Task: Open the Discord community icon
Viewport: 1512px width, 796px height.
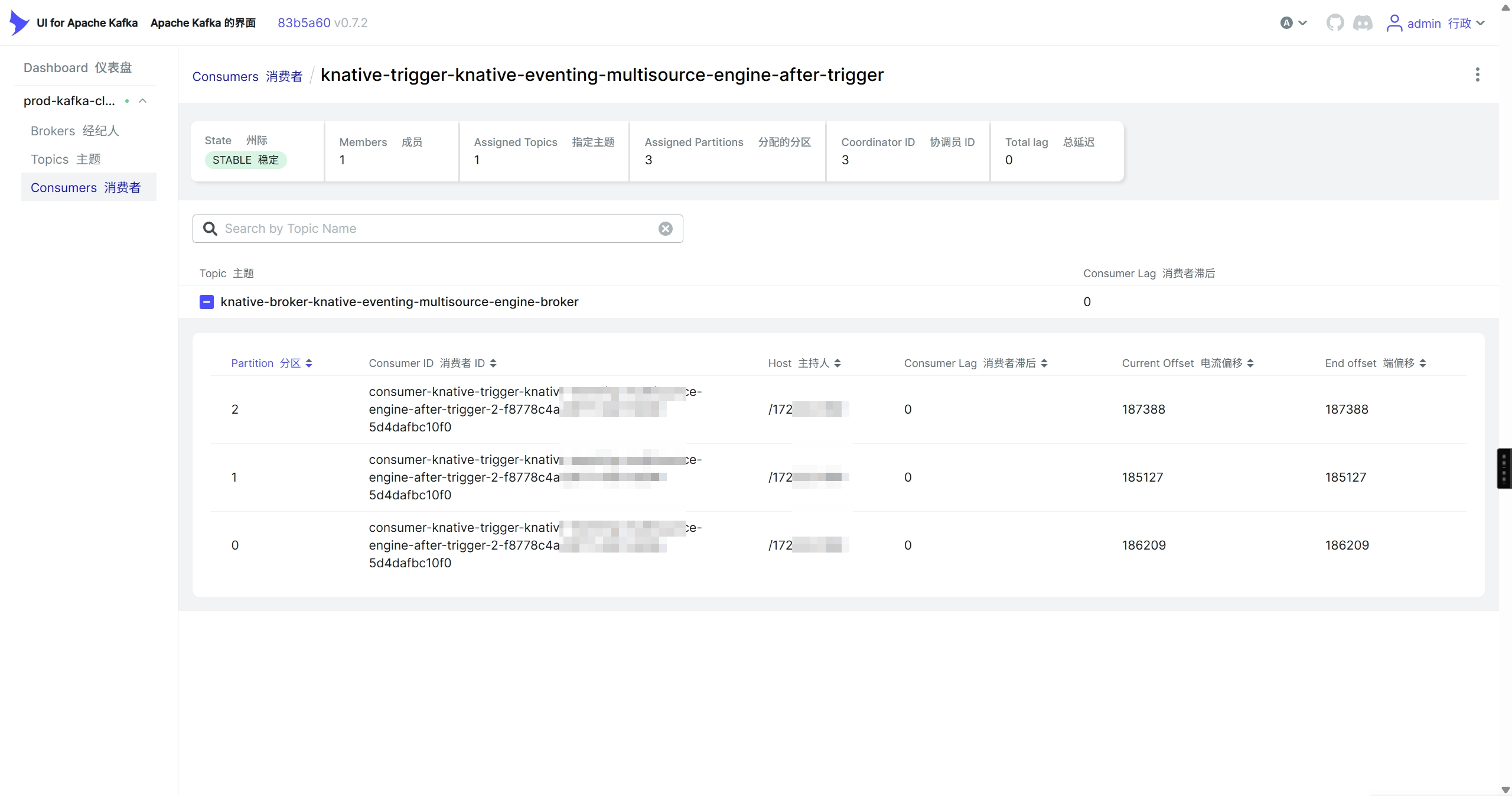Action: [1363, 23]
